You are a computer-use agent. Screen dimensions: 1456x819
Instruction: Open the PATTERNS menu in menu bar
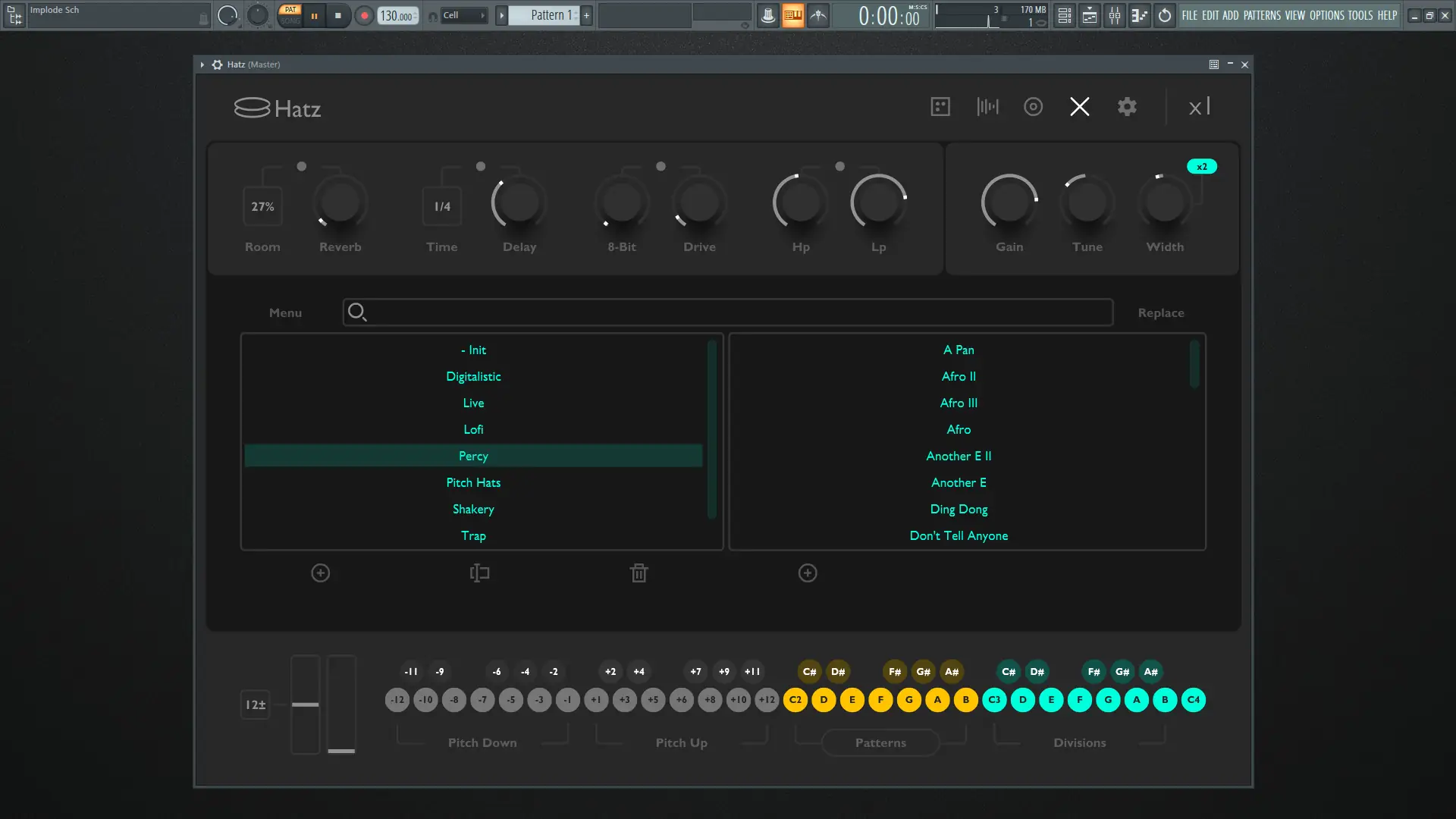pos(1262,15)
